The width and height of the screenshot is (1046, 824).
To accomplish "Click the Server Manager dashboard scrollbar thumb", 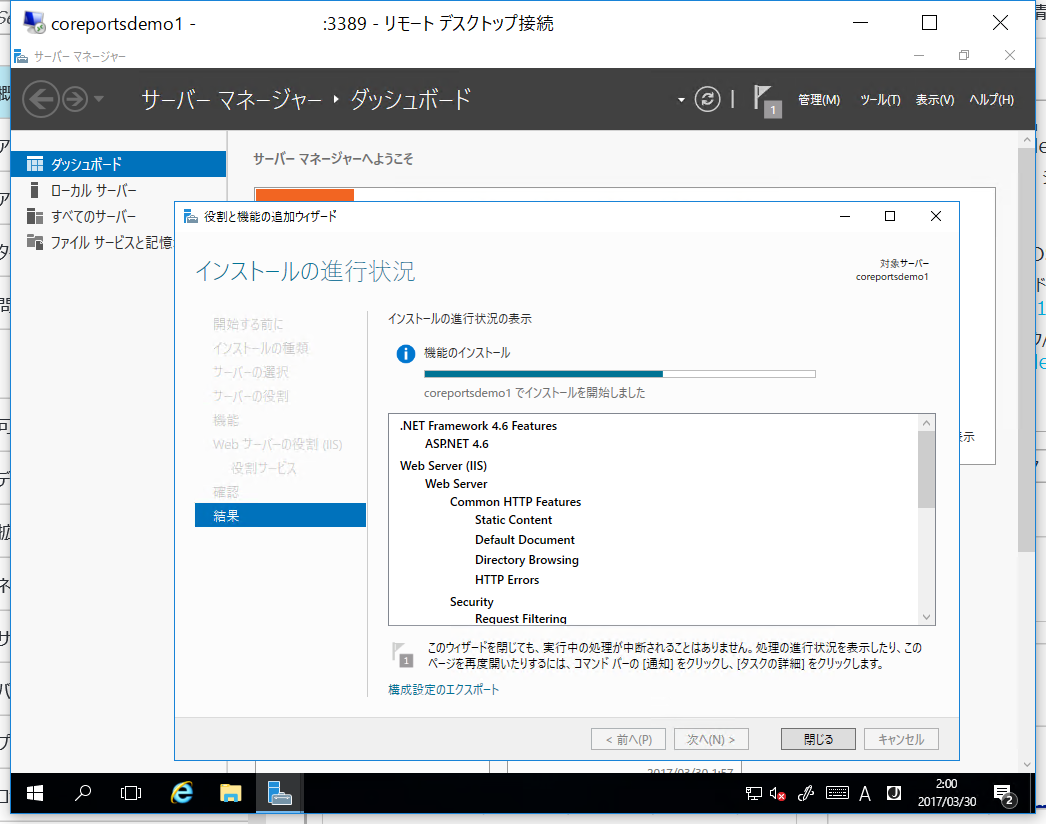I will click(x=1026, y=349).
